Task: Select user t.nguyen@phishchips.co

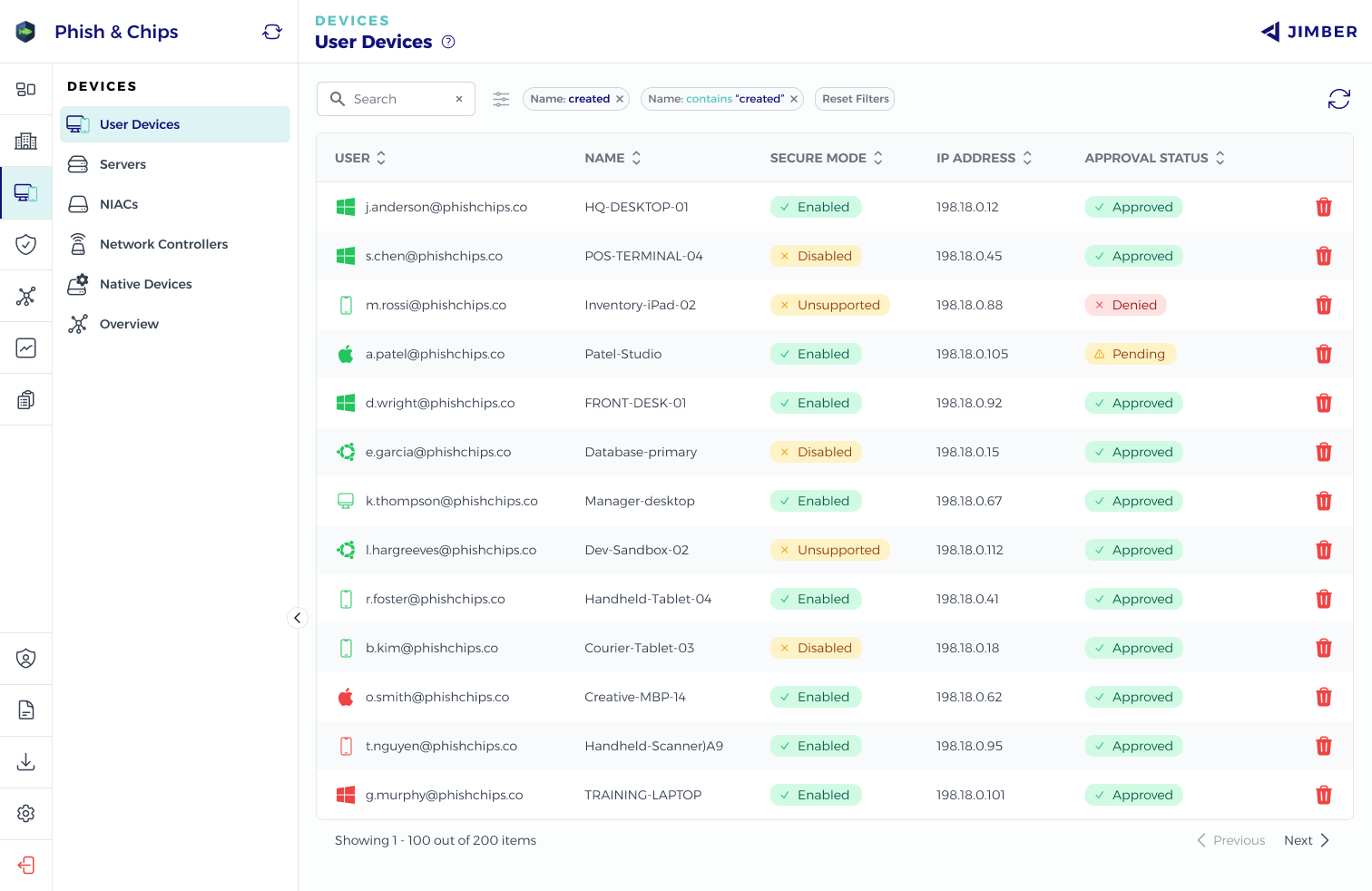Action: (441, 746)
